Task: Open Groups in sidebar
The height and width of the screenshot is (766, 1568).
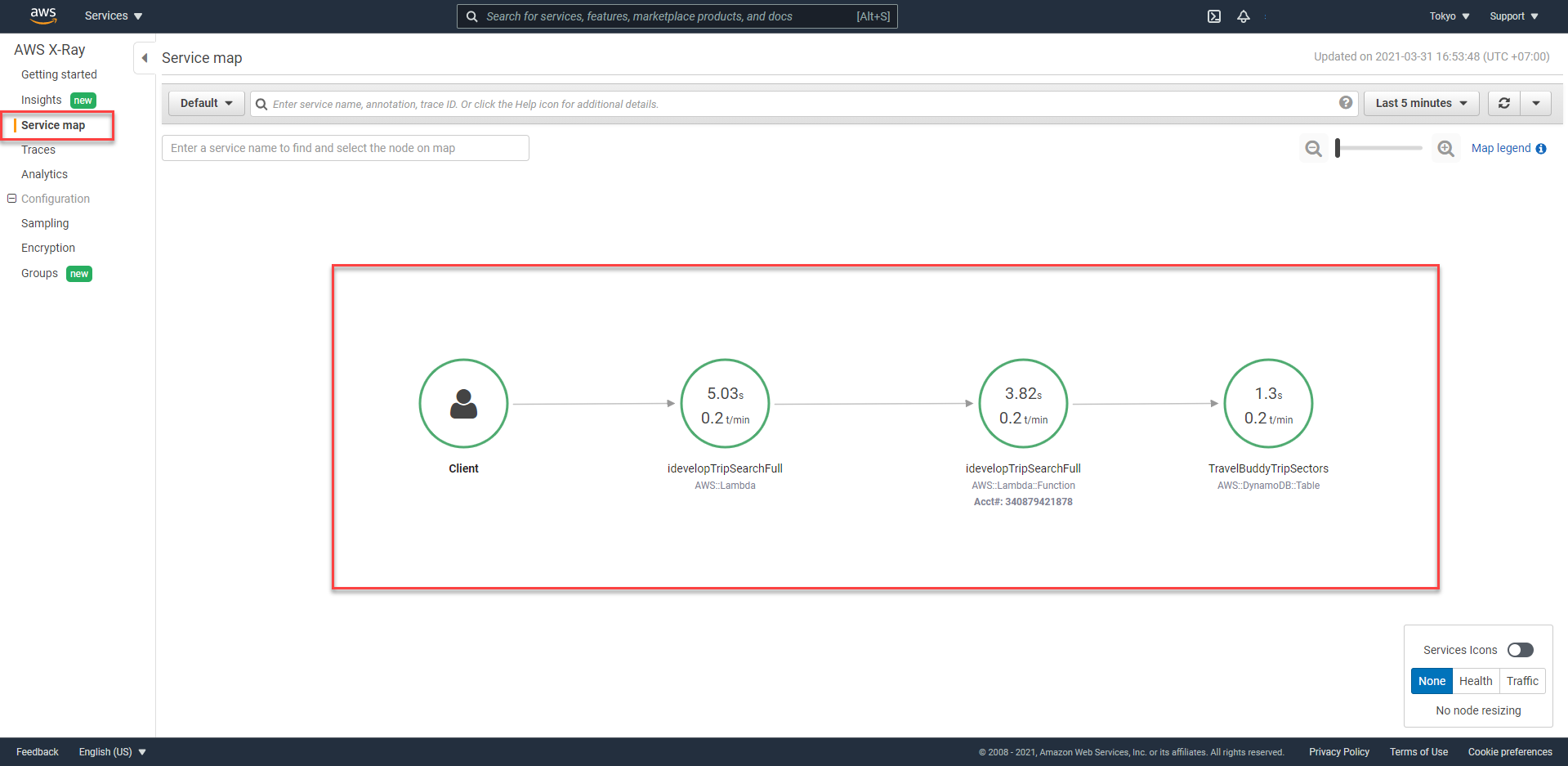Action: (39, 273)
